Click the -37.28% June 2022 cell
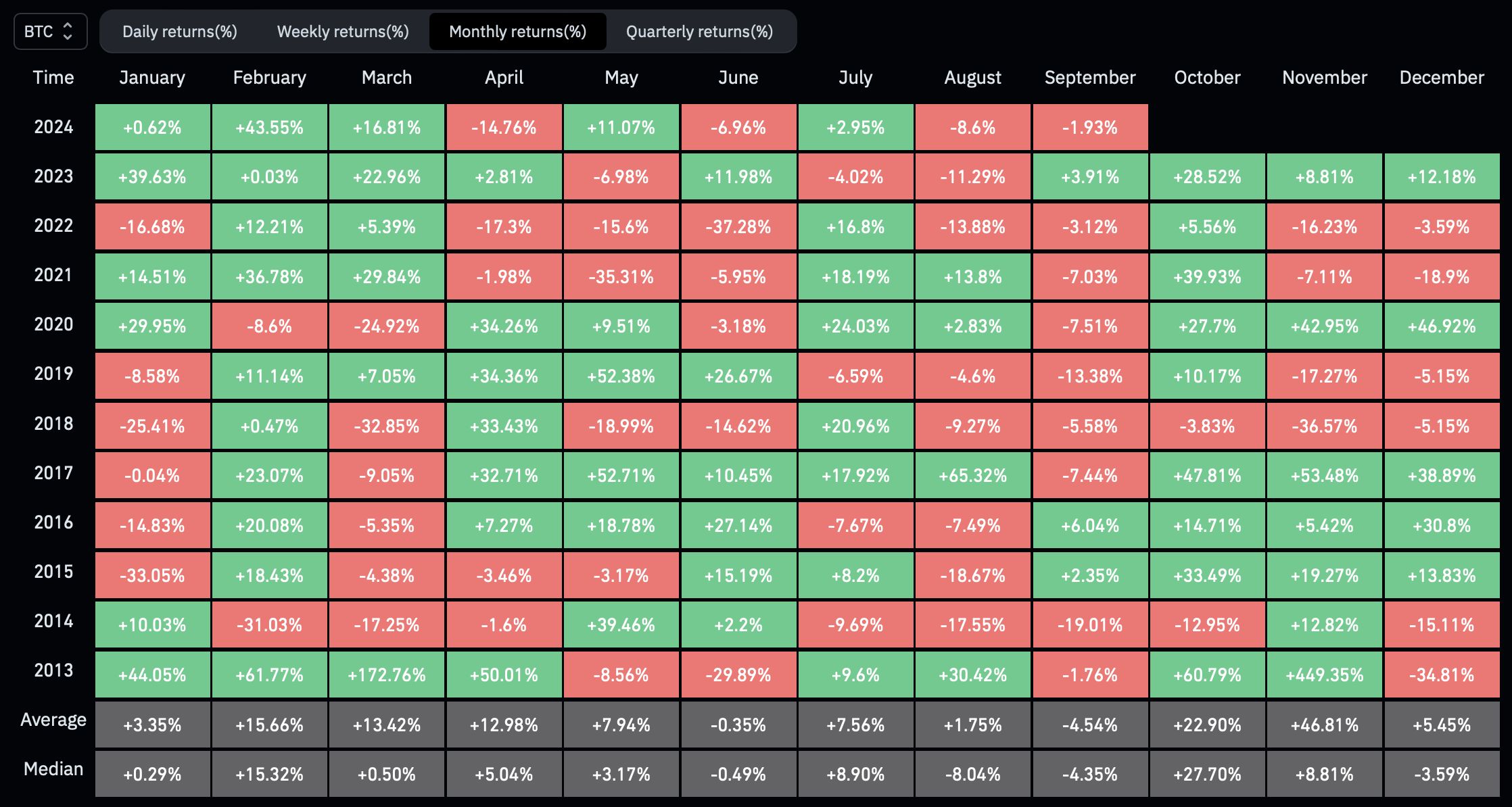 pyautogui.click(x=738, y=227)
